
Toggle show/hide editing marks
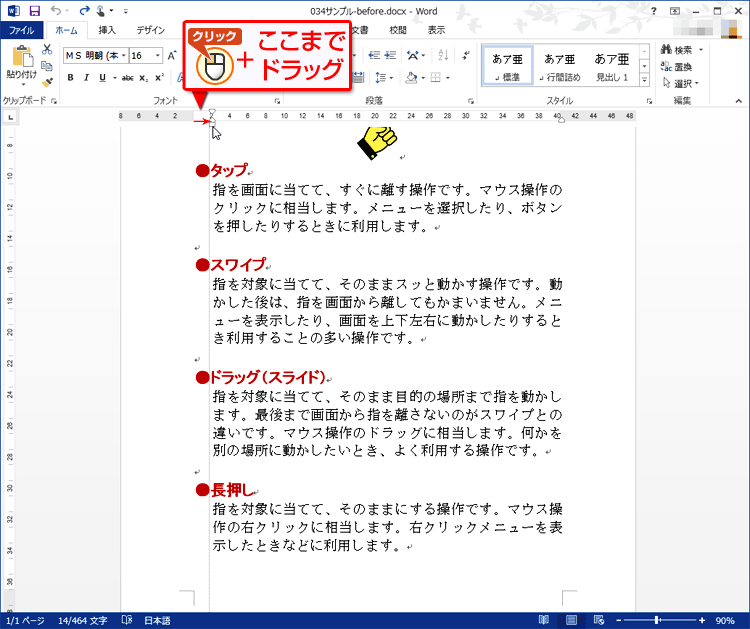tap(465, 55)
